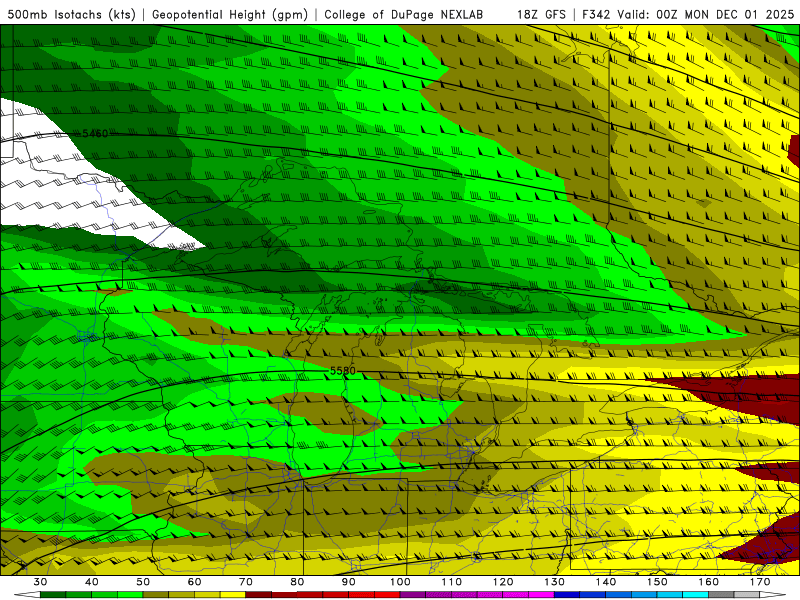Click the 110 value on the color scale
The image size is (800, 600).
click(x=452, y=582)
